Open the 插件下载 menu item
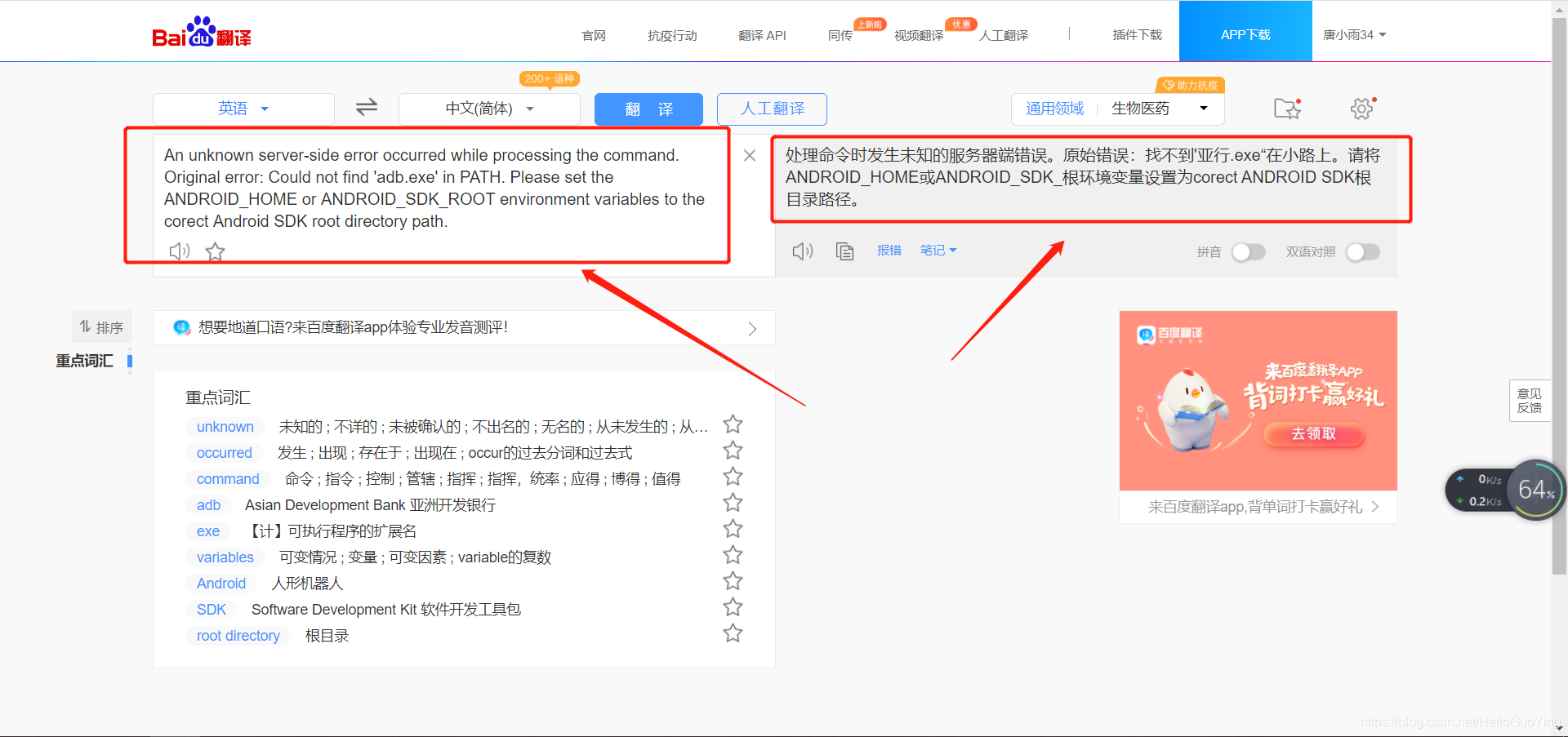Screen dimensions: 1568x737 [1138, 35]
